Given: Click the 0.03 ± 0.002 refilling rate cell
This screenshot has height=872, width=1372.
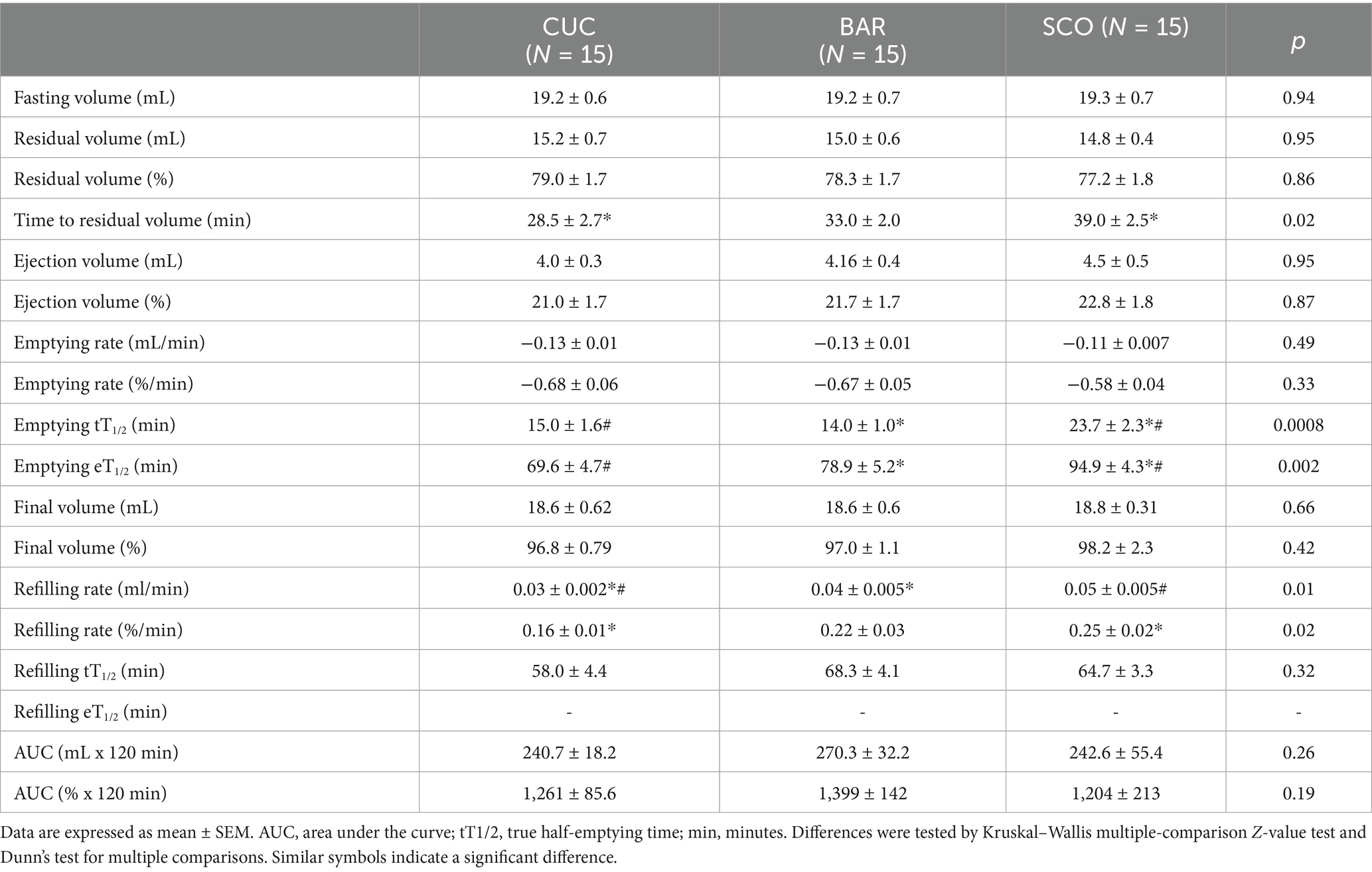Looking at the screenshot, I should click(x=569, y=589).
